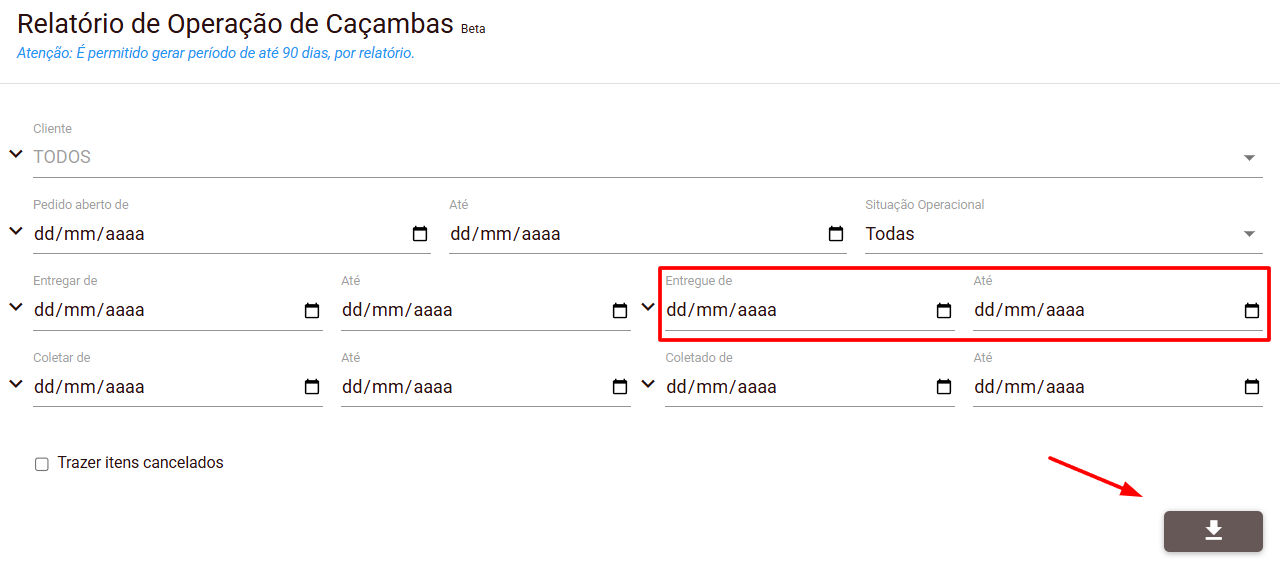Toggle chevron beside Coletado de field
Viewport: 1280px width, 566px height.
(x=648, y=383)
